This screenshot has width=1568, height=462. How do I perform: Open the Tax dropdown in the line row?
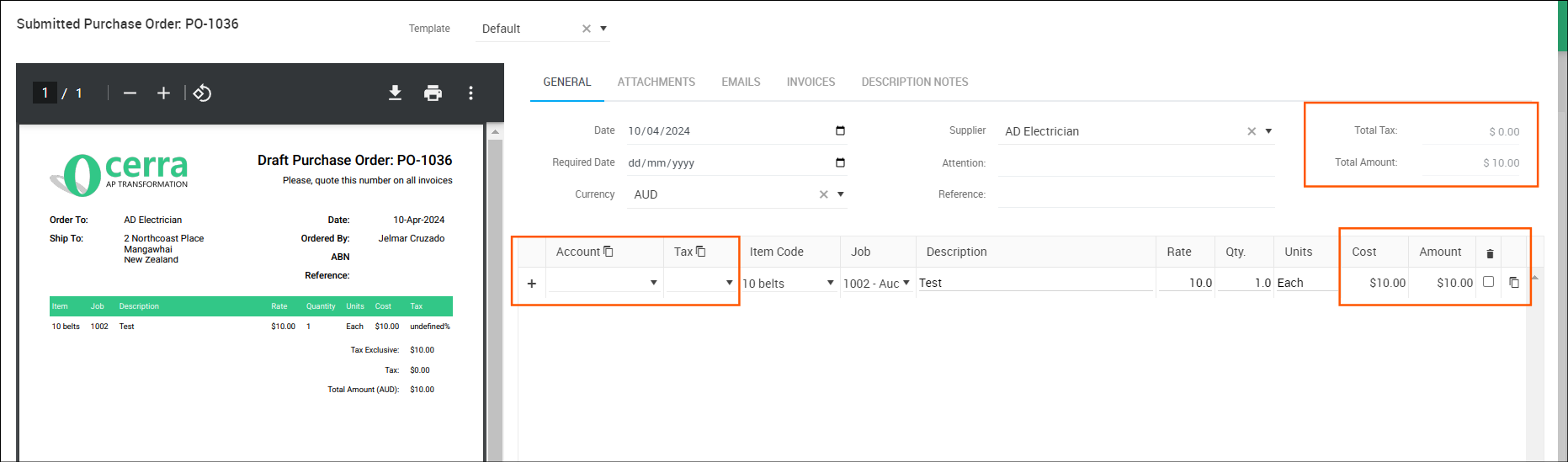(x=730, y=283)
